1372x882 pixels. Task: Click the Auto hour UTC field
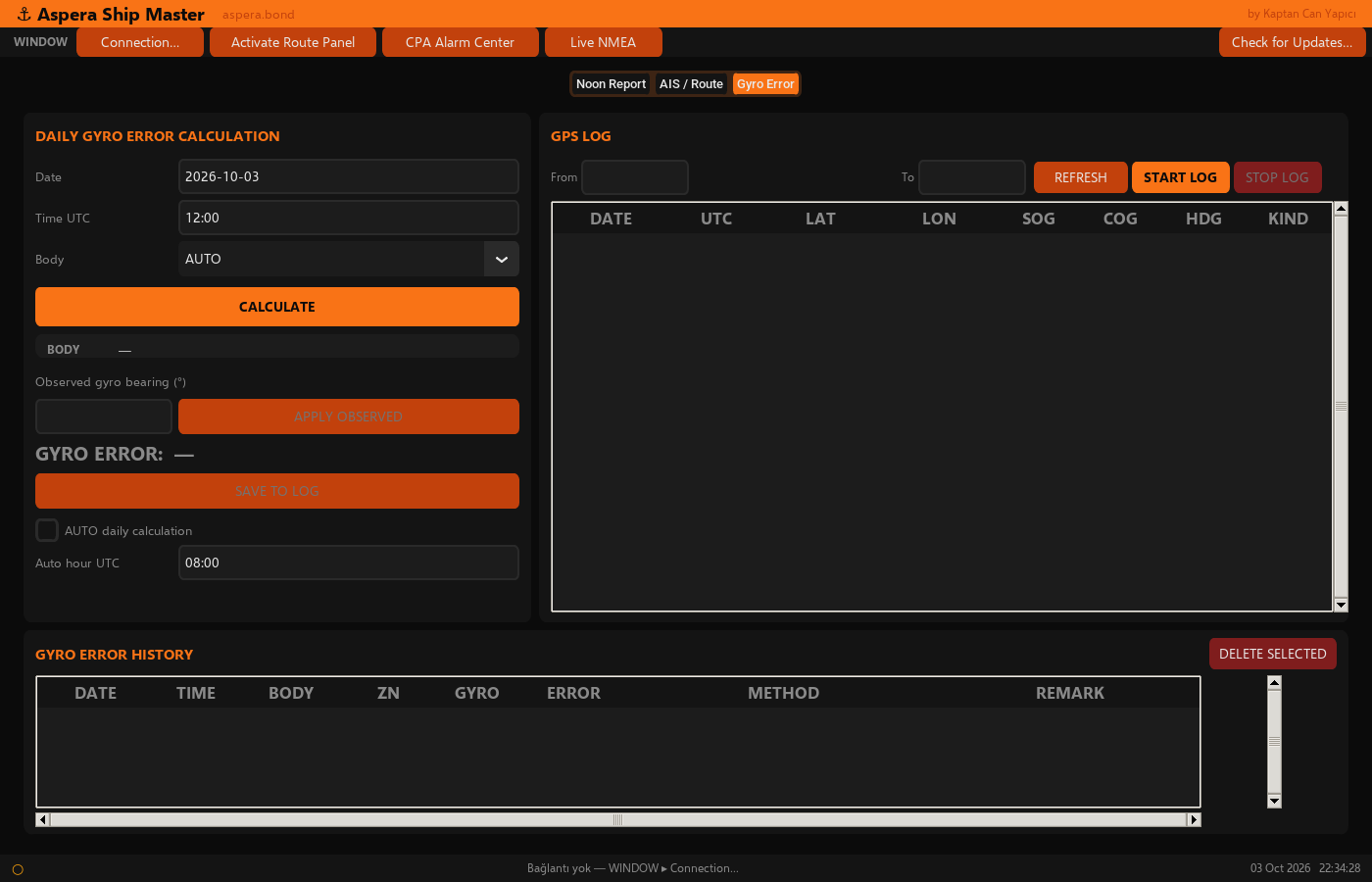pyautogui.click(x=349, y=563)
